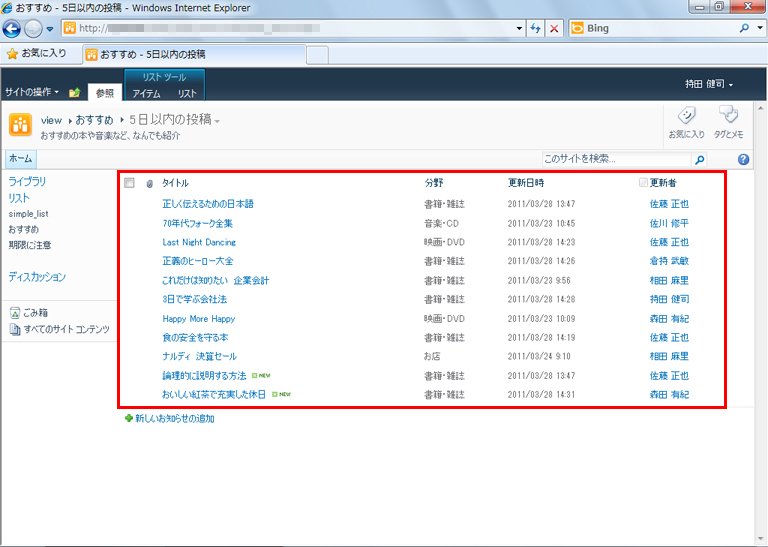768x547 pixels.
Task: Click the view breadcrumb link
Action: point(51,120)
